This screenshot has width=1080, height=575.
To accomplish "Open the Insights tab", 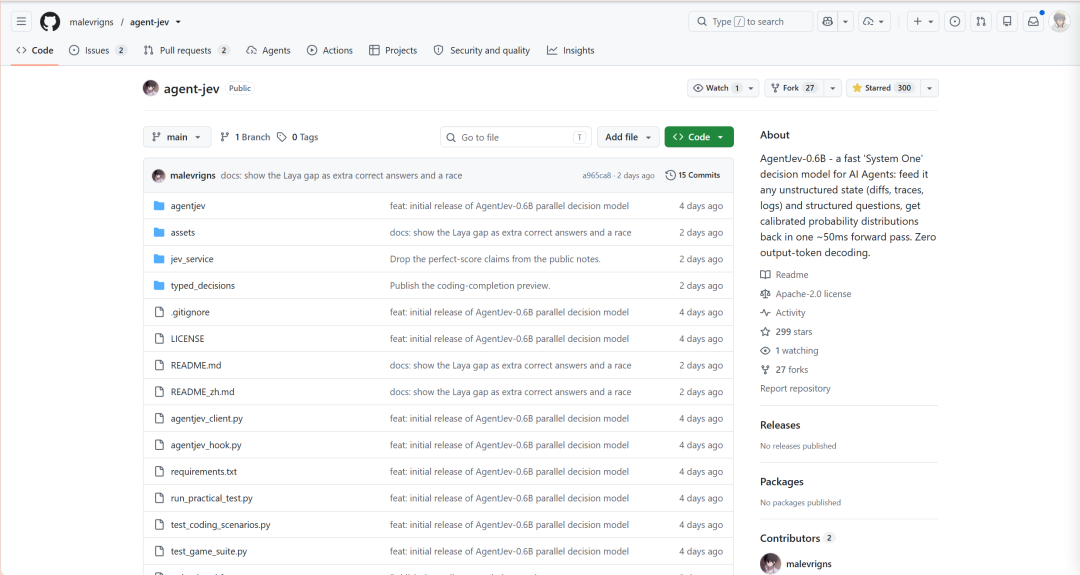I will pyautogui.click(x=571, y=50).
